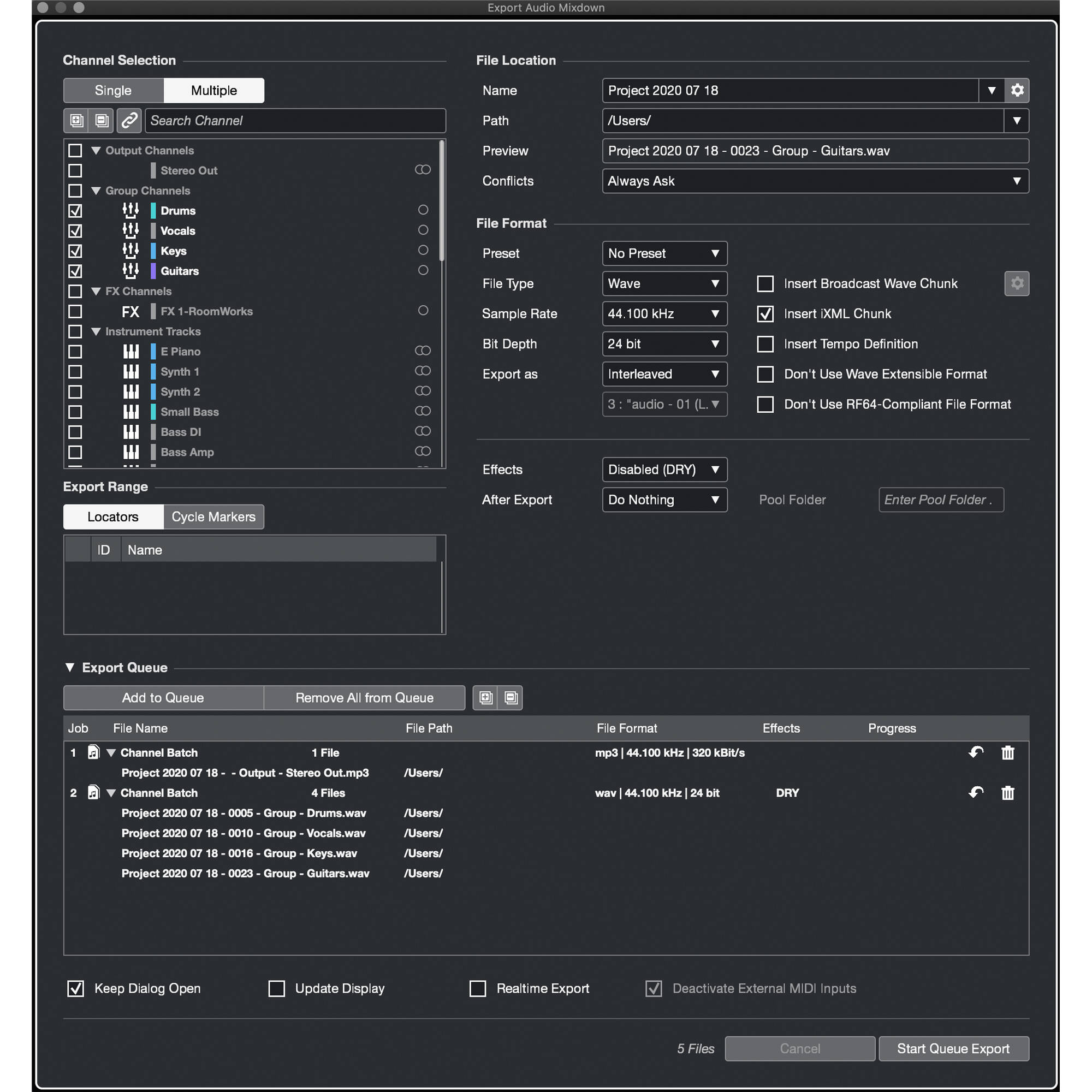Collapse the Instrument Tracks tree section
The height and width of the screenshot is (1092, 1092).
click(x=96, y=332)
